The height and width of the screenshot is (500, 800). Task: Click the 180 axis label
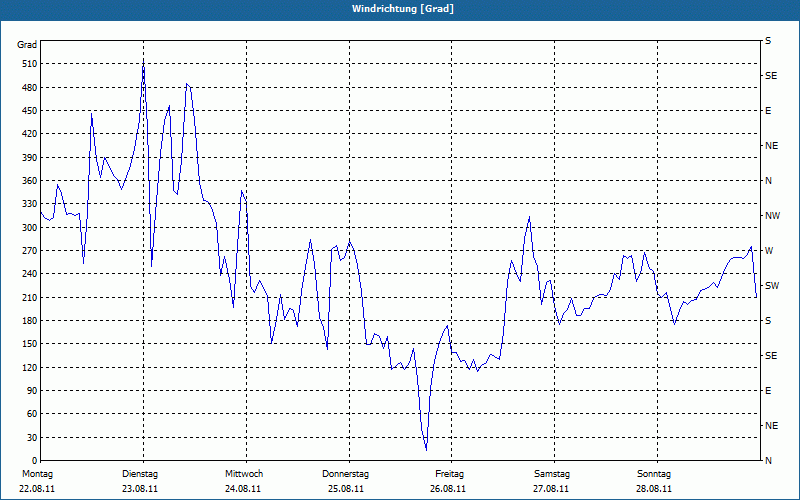click(x=30, y=321)
